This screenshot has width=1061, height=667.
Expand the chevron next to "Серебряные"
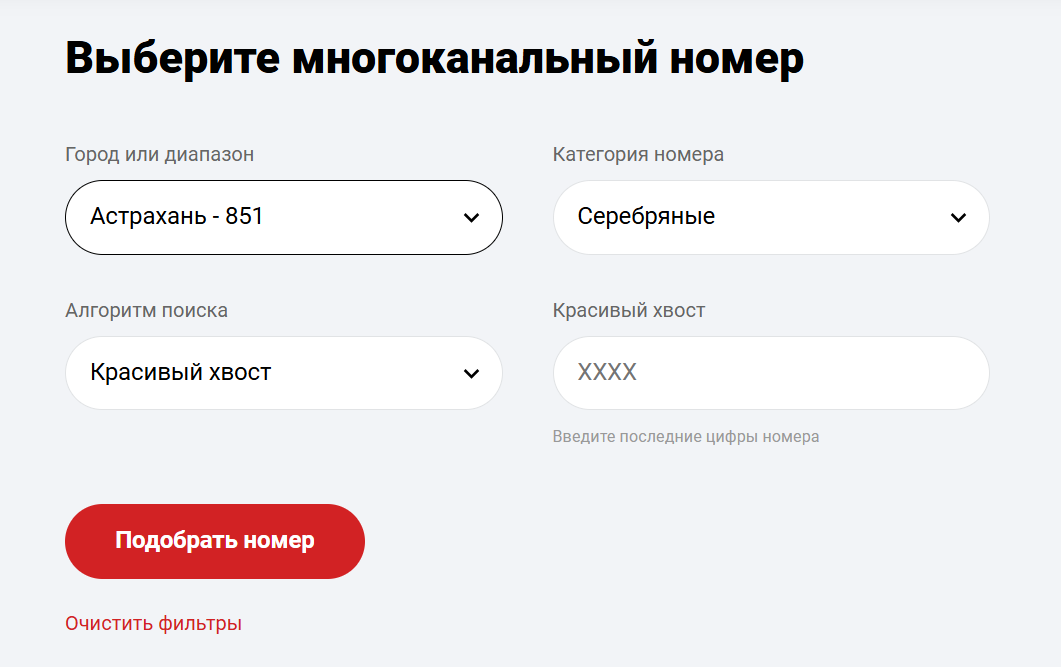[958, 217]
